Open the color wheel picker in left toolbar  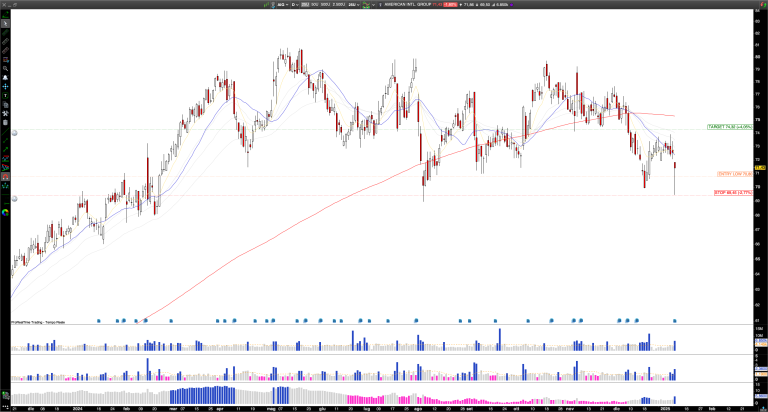pyautogui.click(x=6, y=211)
